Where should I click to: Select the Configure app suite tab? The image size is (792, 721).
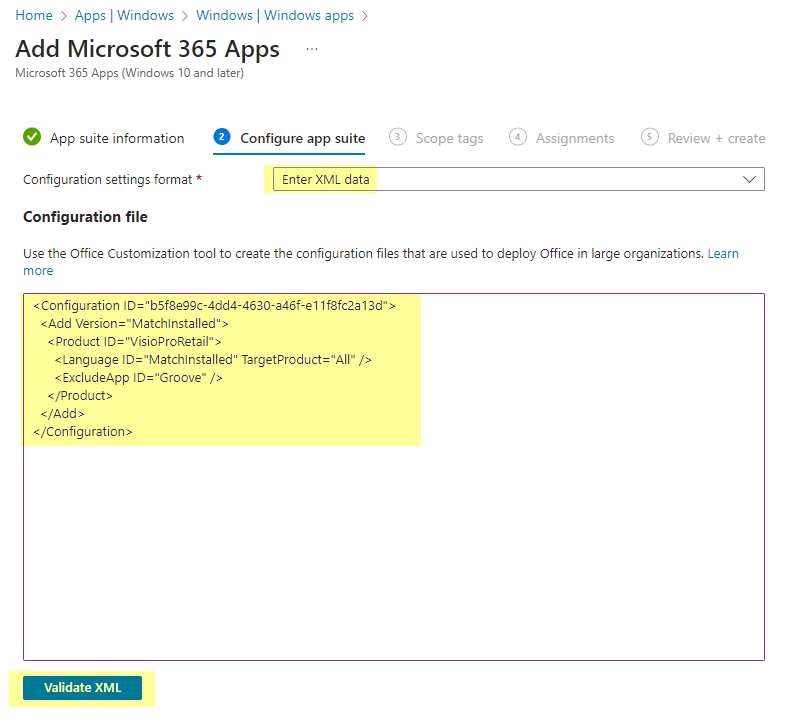point(303,138)
